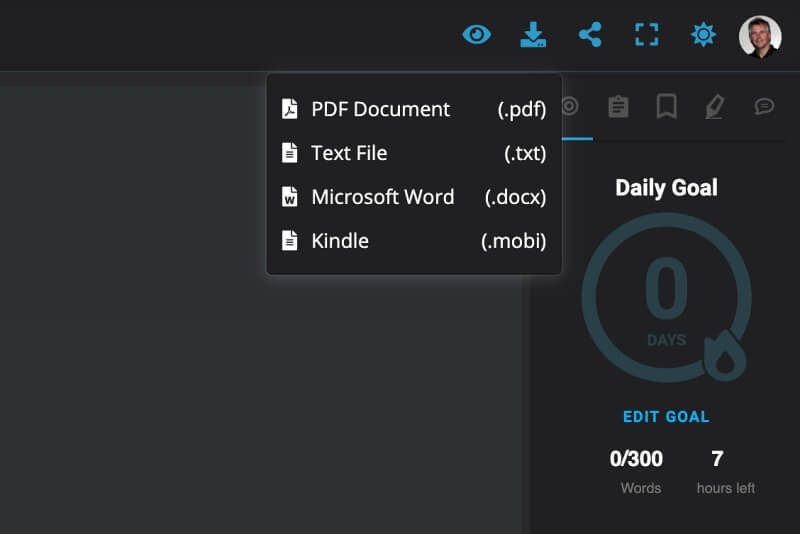Click the flame streak icon

[725, 356]
